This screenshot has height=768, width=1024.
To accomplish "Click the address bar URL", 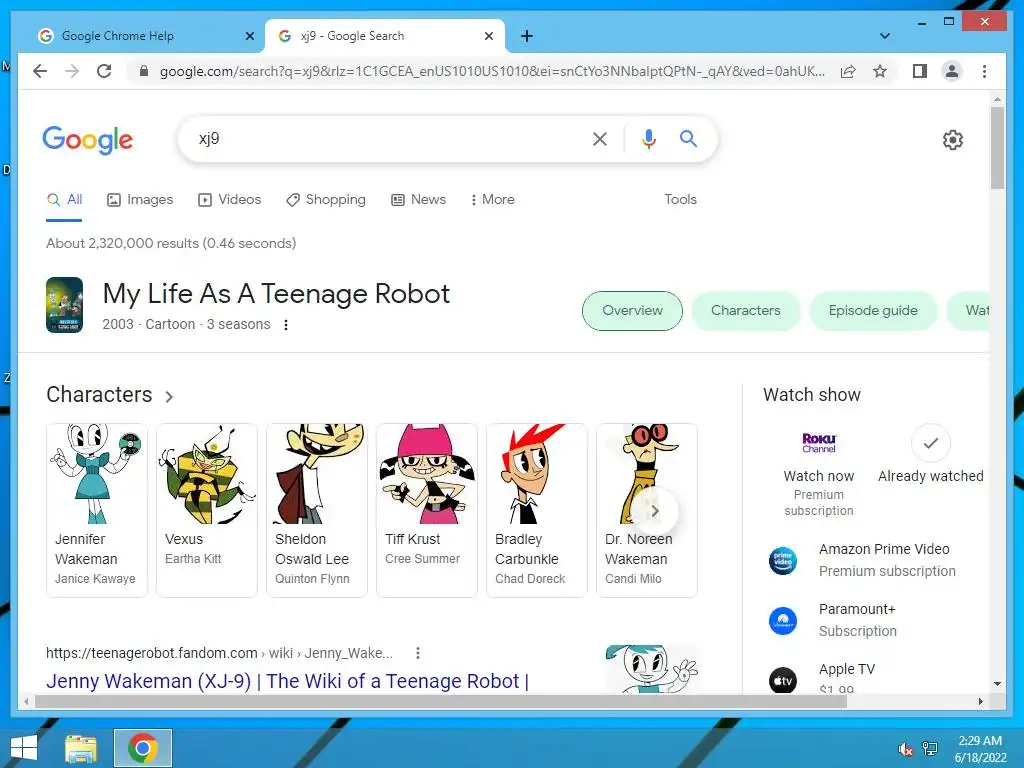I will [x=491, y=71].
